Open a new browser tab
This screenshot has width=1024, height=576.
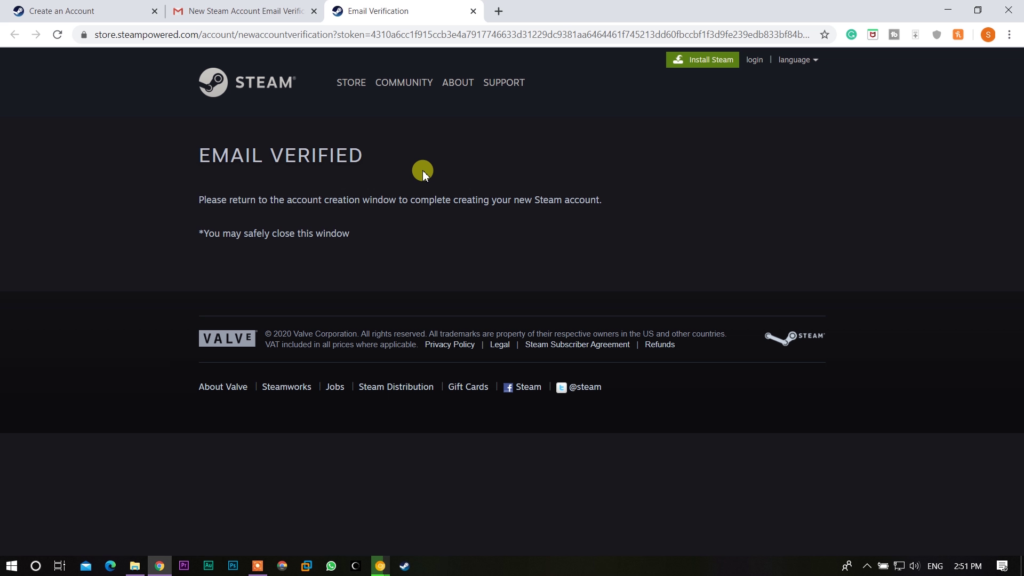[498, 11]
